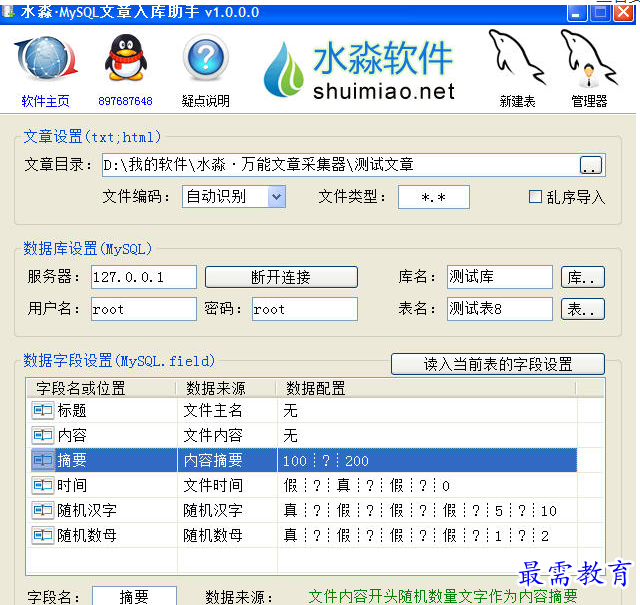
Task: Click the 字段名或位置 column header
Action: pos(101,388)
